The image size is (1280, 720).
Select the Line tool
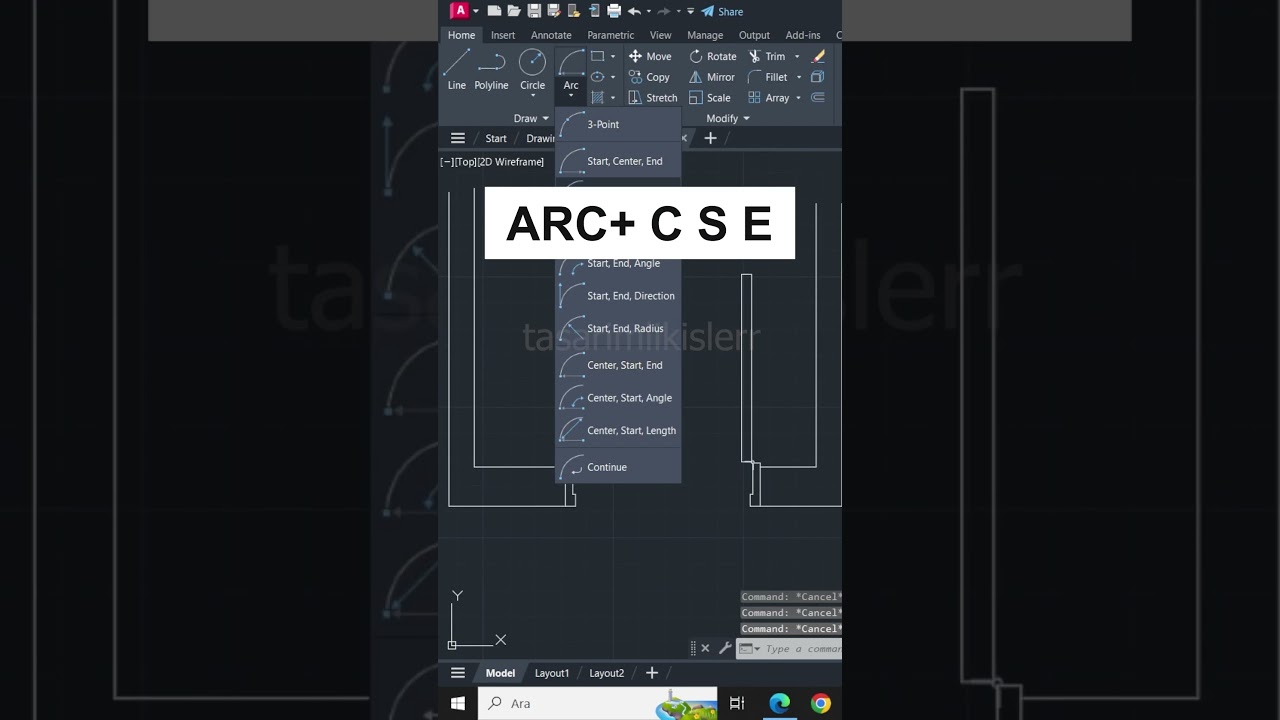pyautogui.click(x=456, y=70)
